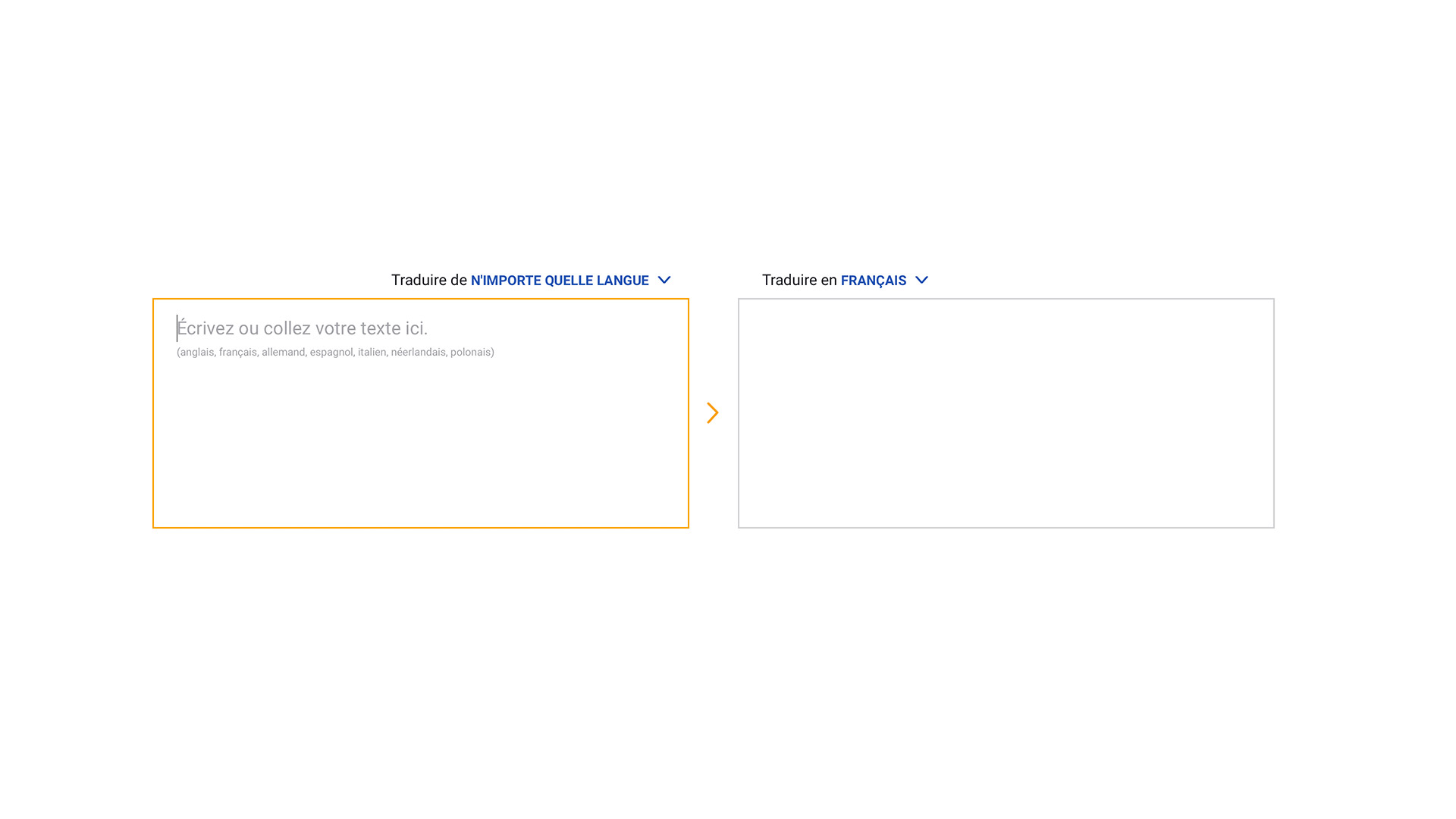Place cursor at start of source textarea

(178, 328)
